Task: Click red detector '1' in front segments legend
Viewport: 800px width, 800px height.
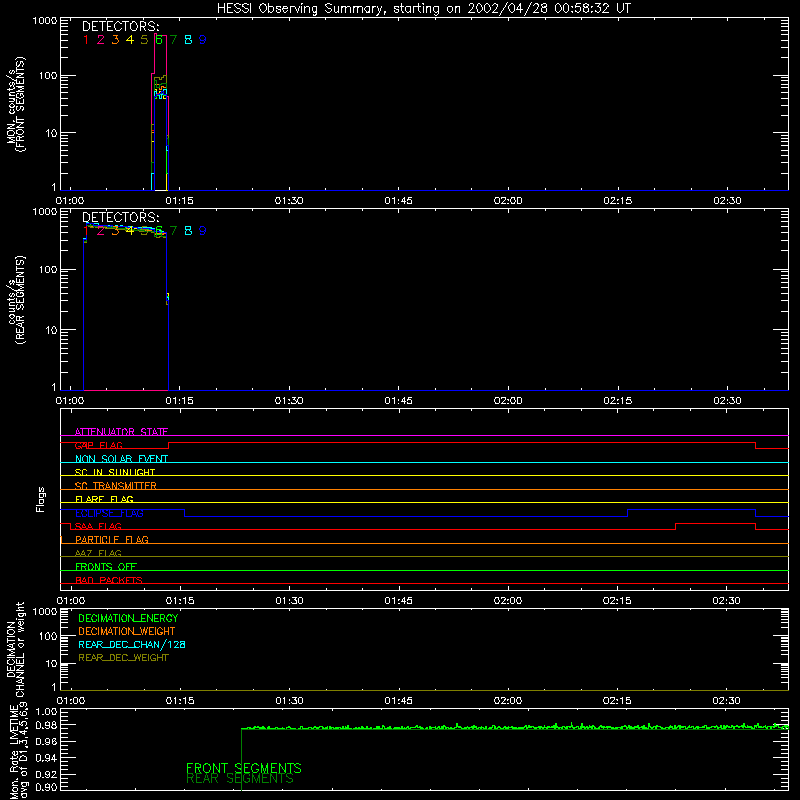Action: 86,40
